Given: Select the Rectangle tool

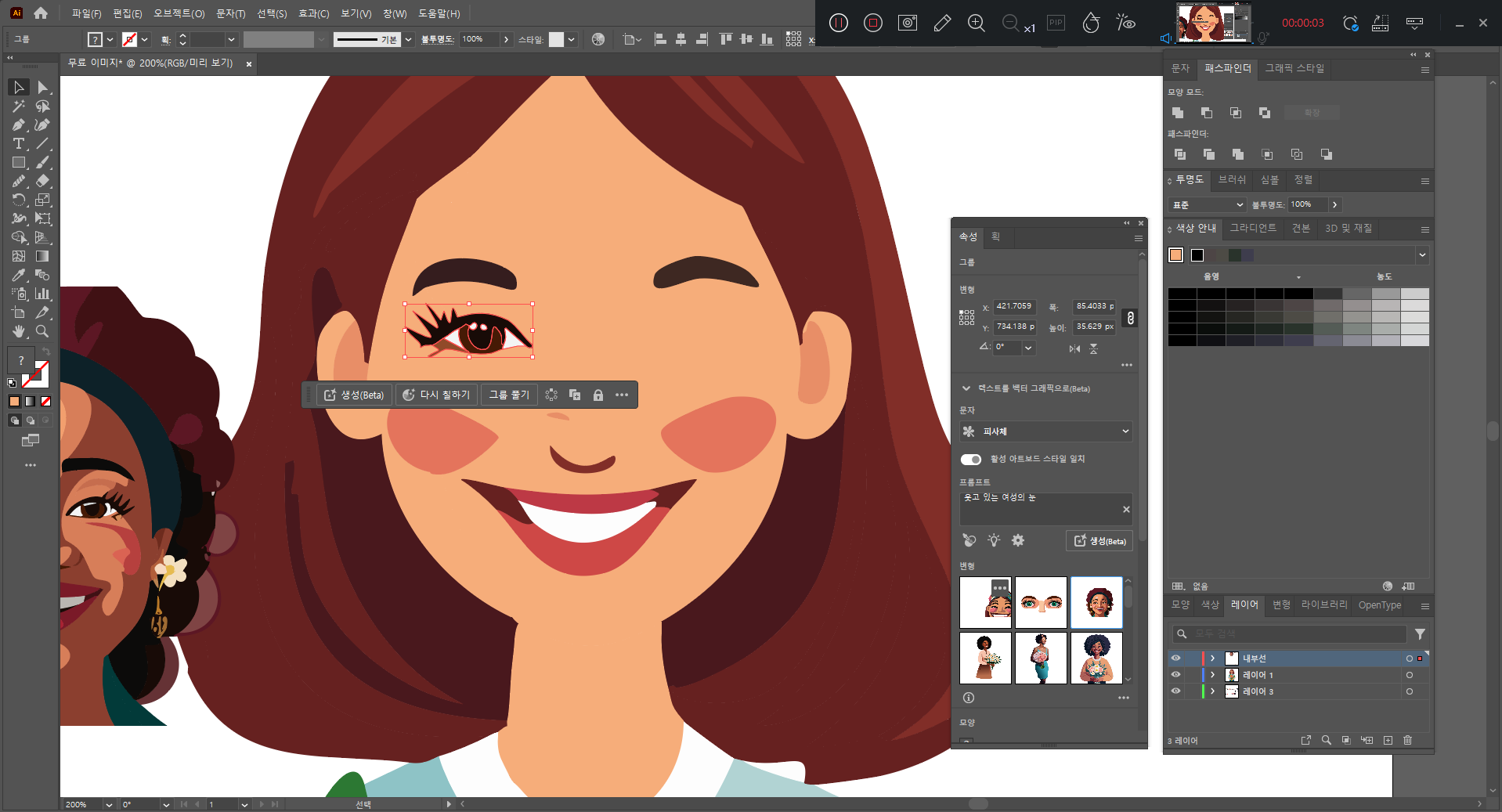Looking at the screenshot, I should (x=19, y=163).
